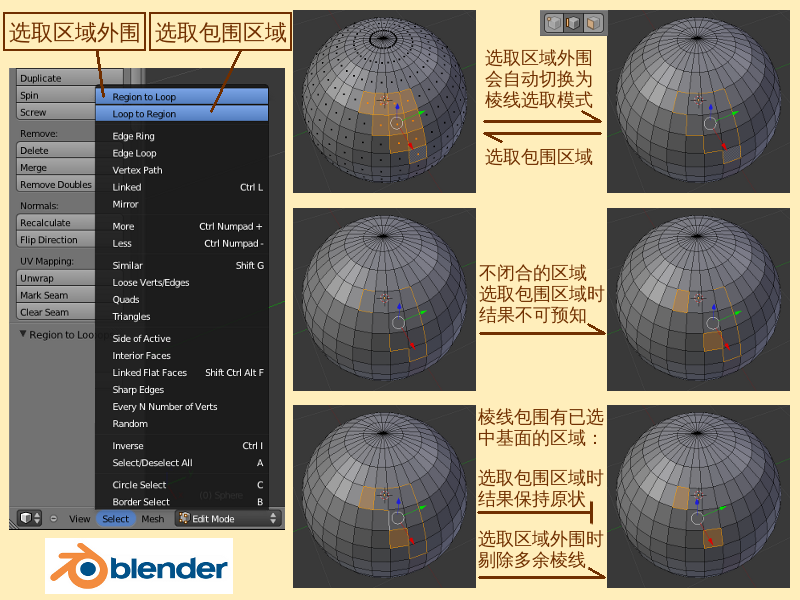This screenshot has height=600, width=800.
Task: Choose Less to shrink selection
Action: [x=182, y=243]
